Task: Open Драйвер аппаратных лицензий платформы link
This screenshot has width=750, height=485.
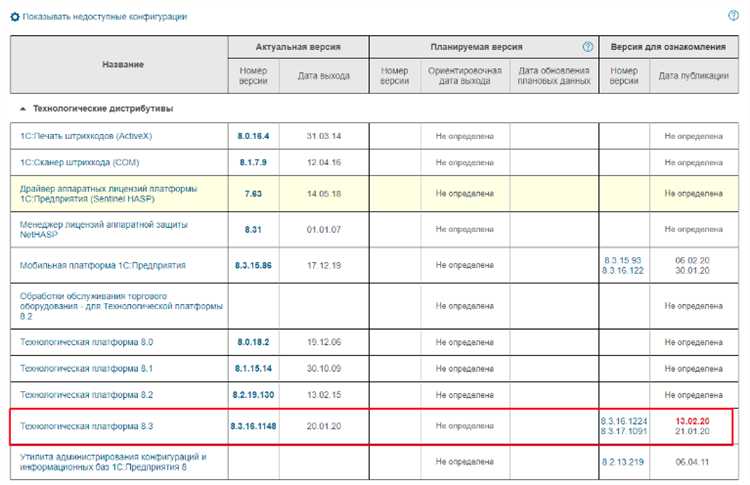Action: click(108, 193)
